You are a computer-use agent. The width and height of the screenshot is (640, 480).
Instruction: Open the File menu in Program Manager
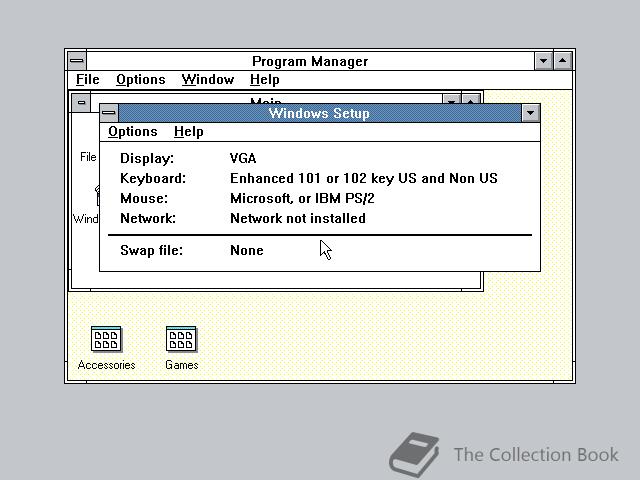point(87,80)
